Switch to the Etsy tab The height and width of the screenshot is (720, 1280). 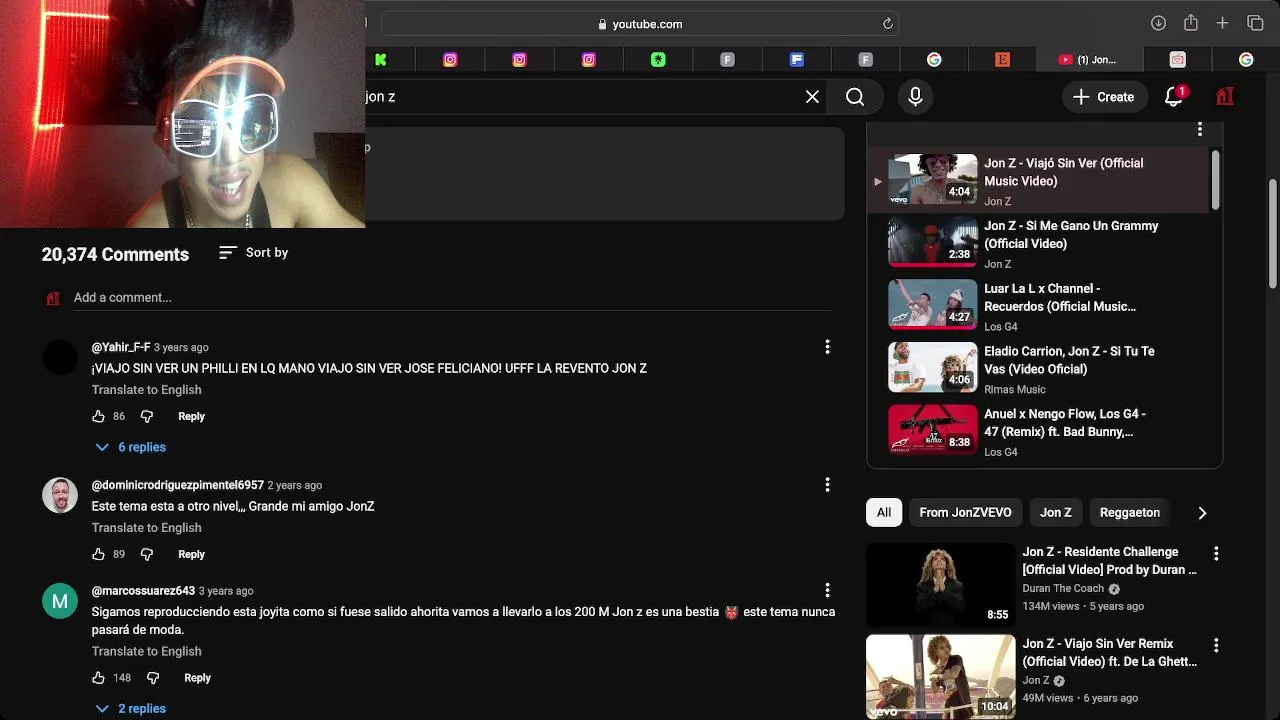(1002, 60)
